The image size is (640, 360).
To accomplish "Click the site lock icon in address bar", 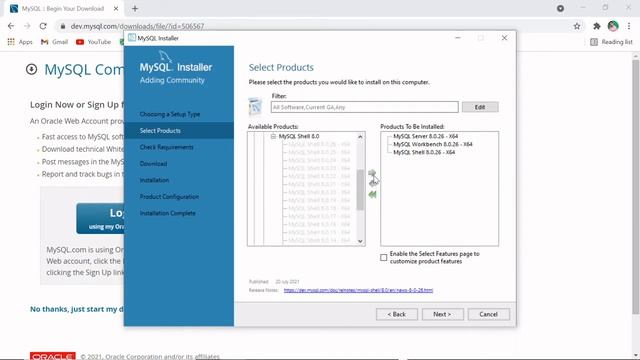I will coord(62,26).
